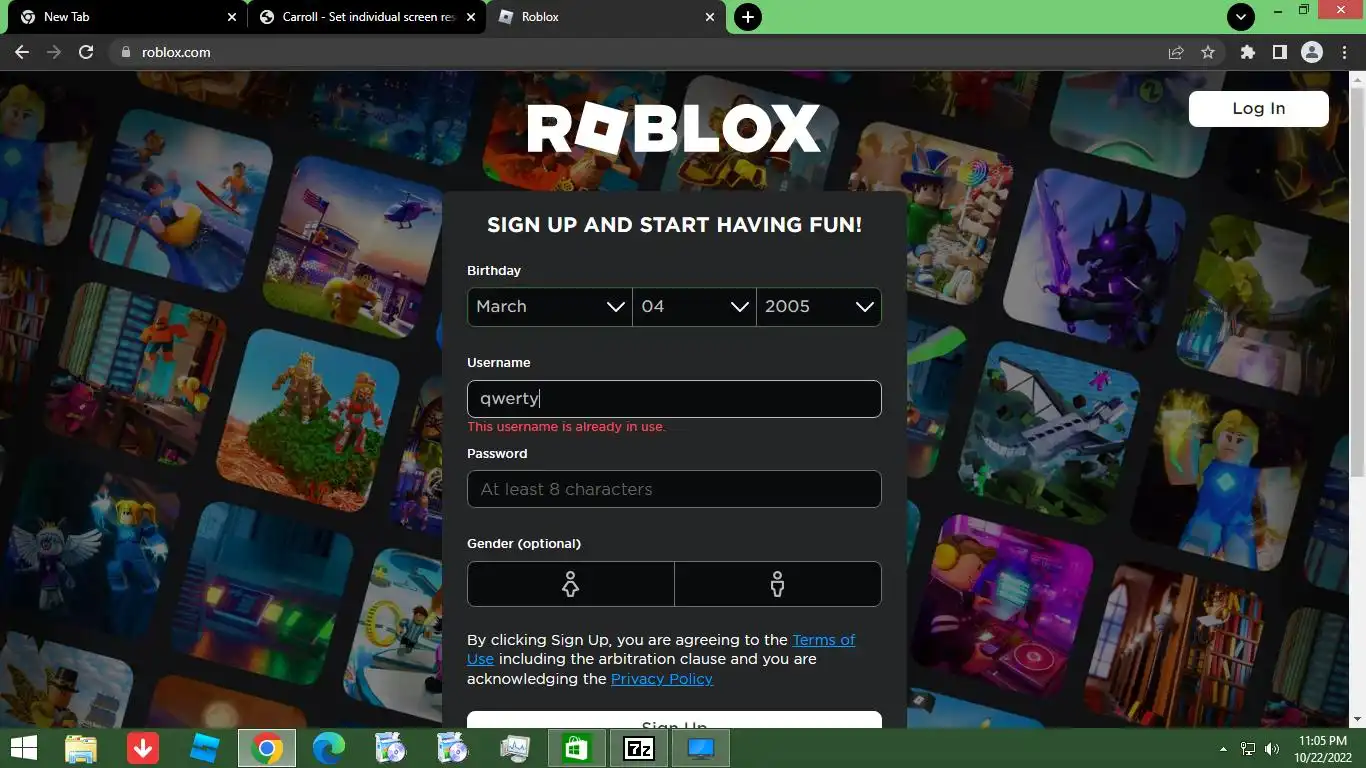The height and width of the screenshot is (768, 1366).
Task: Click the taskbar clock showing 11:05 PM
Action: (1322, 748)
